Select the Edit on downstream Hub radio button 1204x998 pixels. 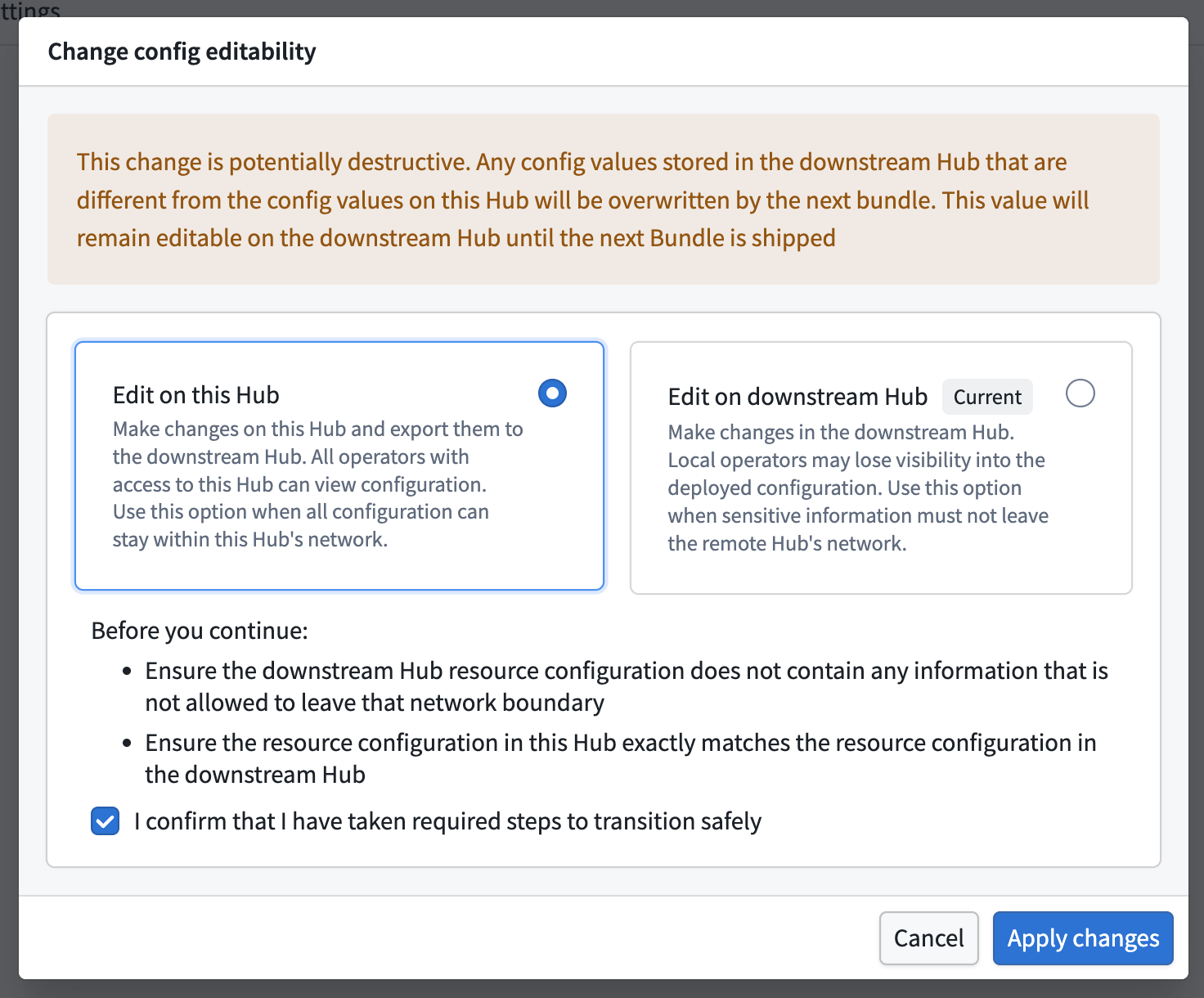click(1080, 393)
